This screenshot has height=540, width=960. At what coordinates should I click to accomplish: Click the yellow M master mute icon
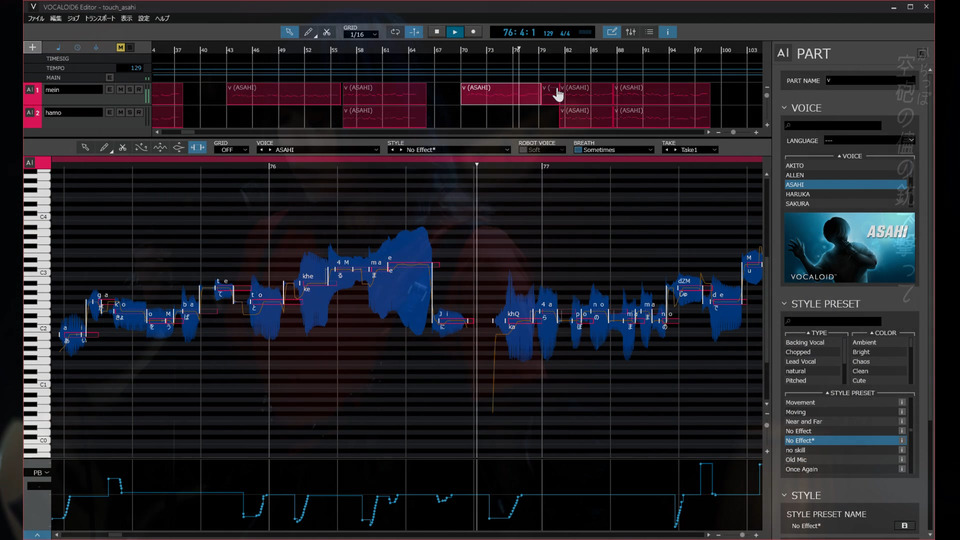pyautogui.click(x=121, y=47)
